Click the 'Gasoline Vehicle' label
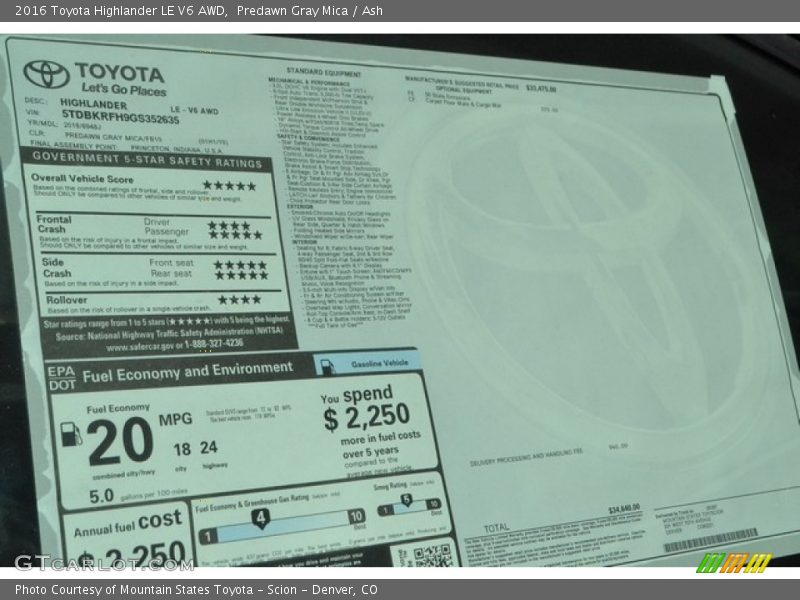 click(380, 363)
